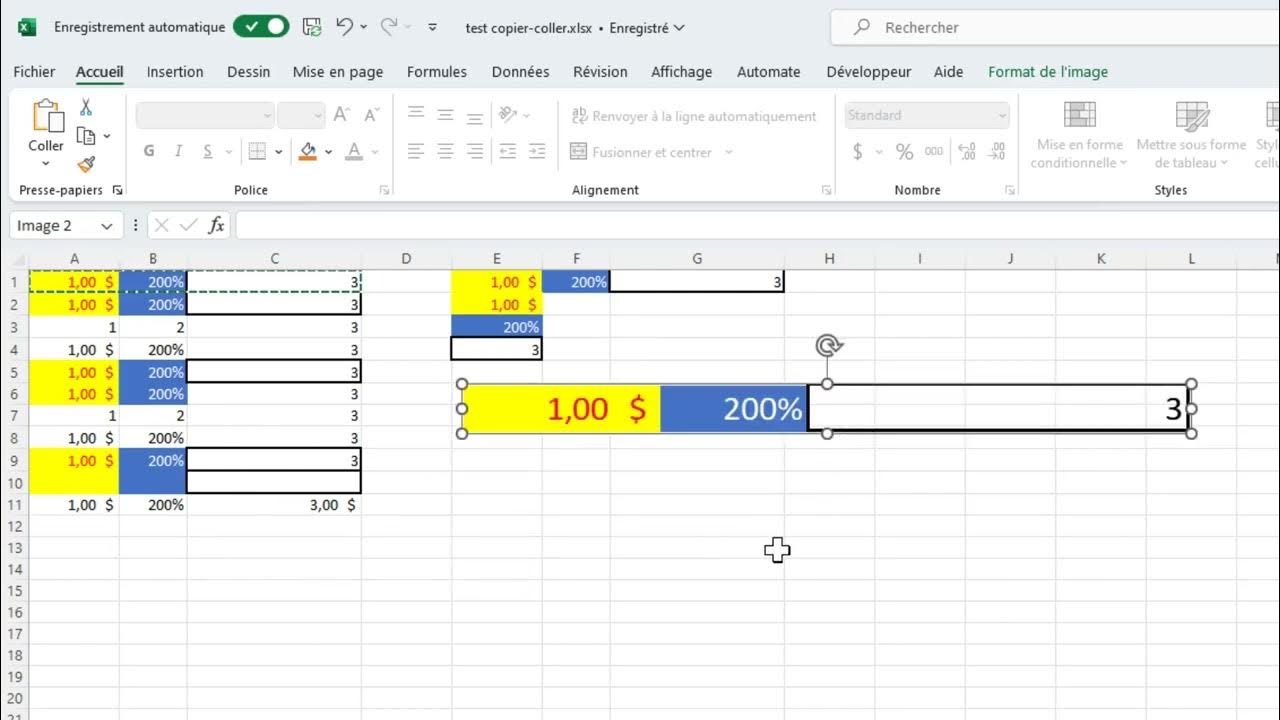Viewport: 1280px width, 720px height.
Task: Open the Coller dropdown arrow
Action: coord(46,164)
